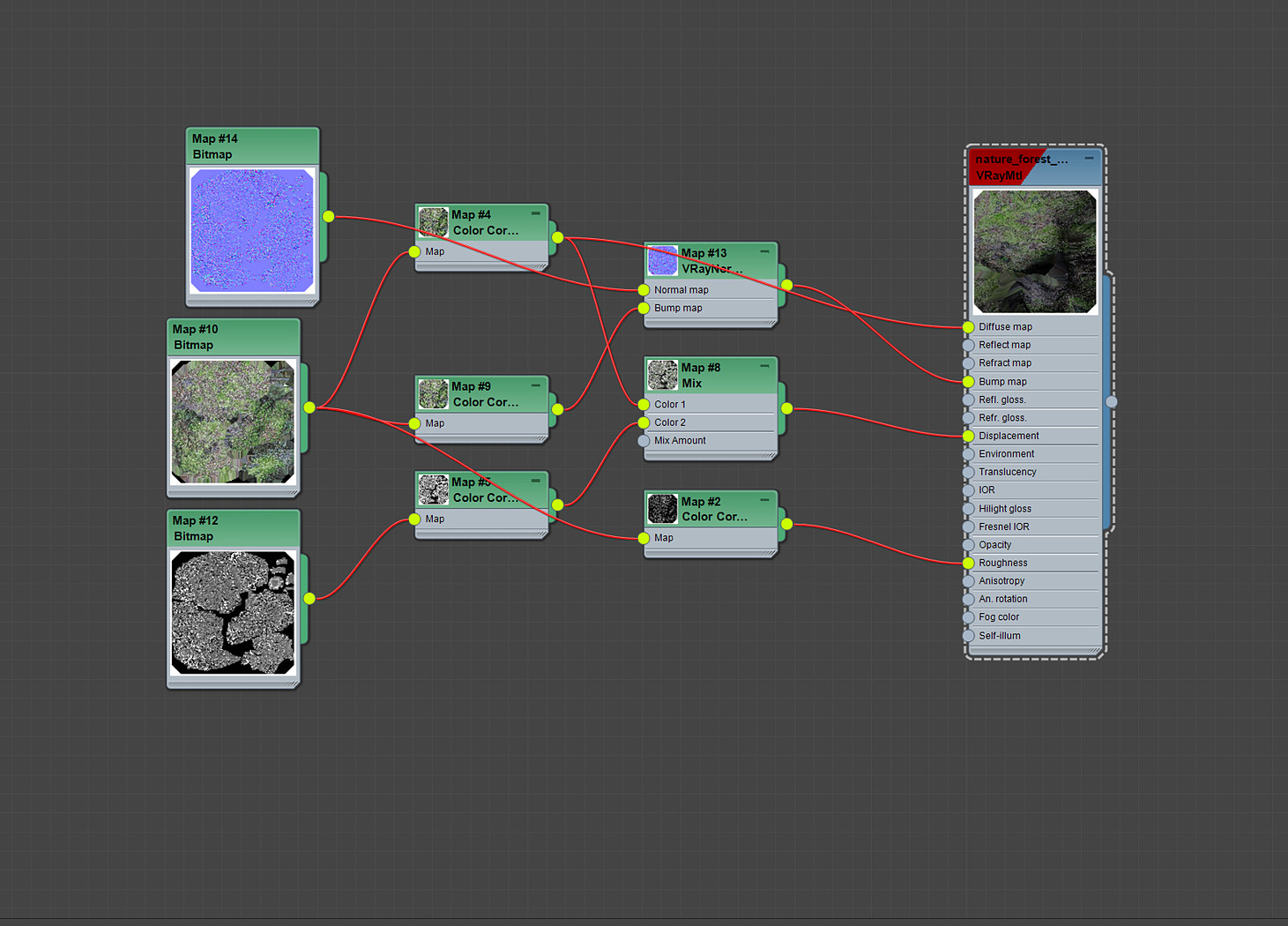Click the Color 2 input socket
The height and width of the screenshot is (926, 1288).
tap(644, 423)
